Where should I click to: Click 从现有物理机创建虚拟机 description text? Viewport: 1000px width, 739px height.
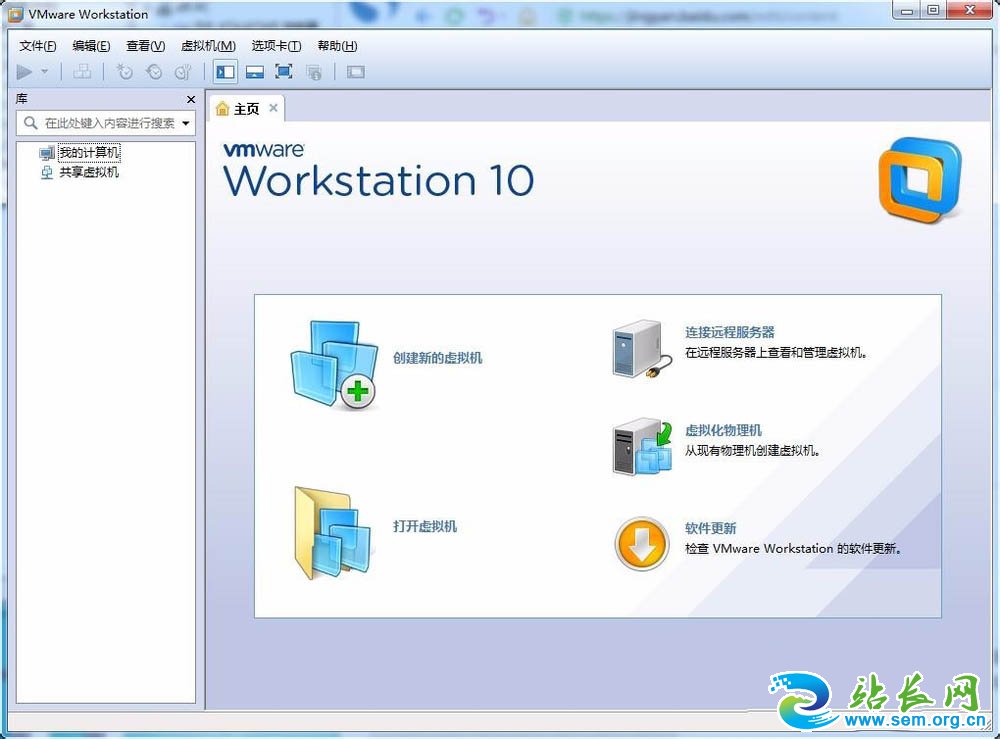click(x=753, y=451)
